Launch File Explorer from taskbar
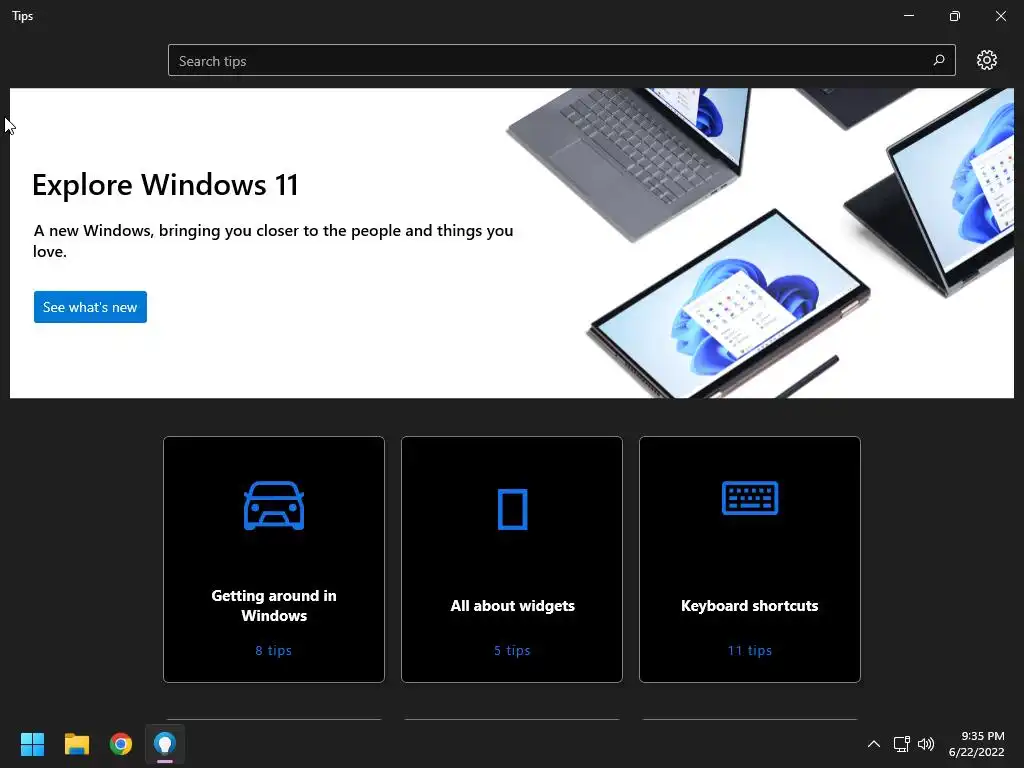Viewport: 1024px width, 768px height. [76, 744]
